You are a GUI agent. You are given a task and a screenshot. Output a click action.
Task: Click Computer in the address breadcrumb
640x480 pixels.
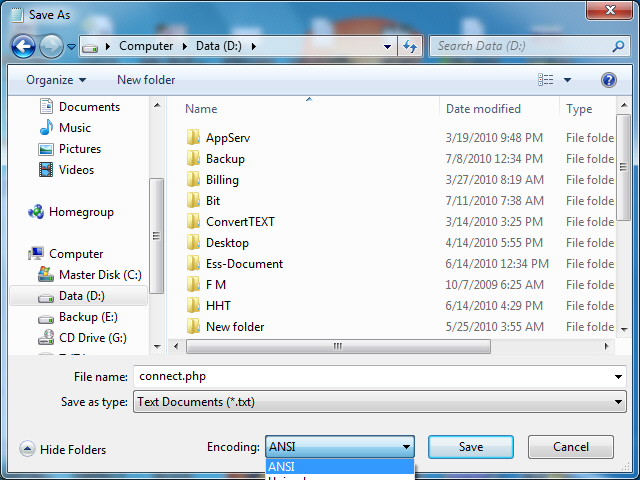[146, 46]
